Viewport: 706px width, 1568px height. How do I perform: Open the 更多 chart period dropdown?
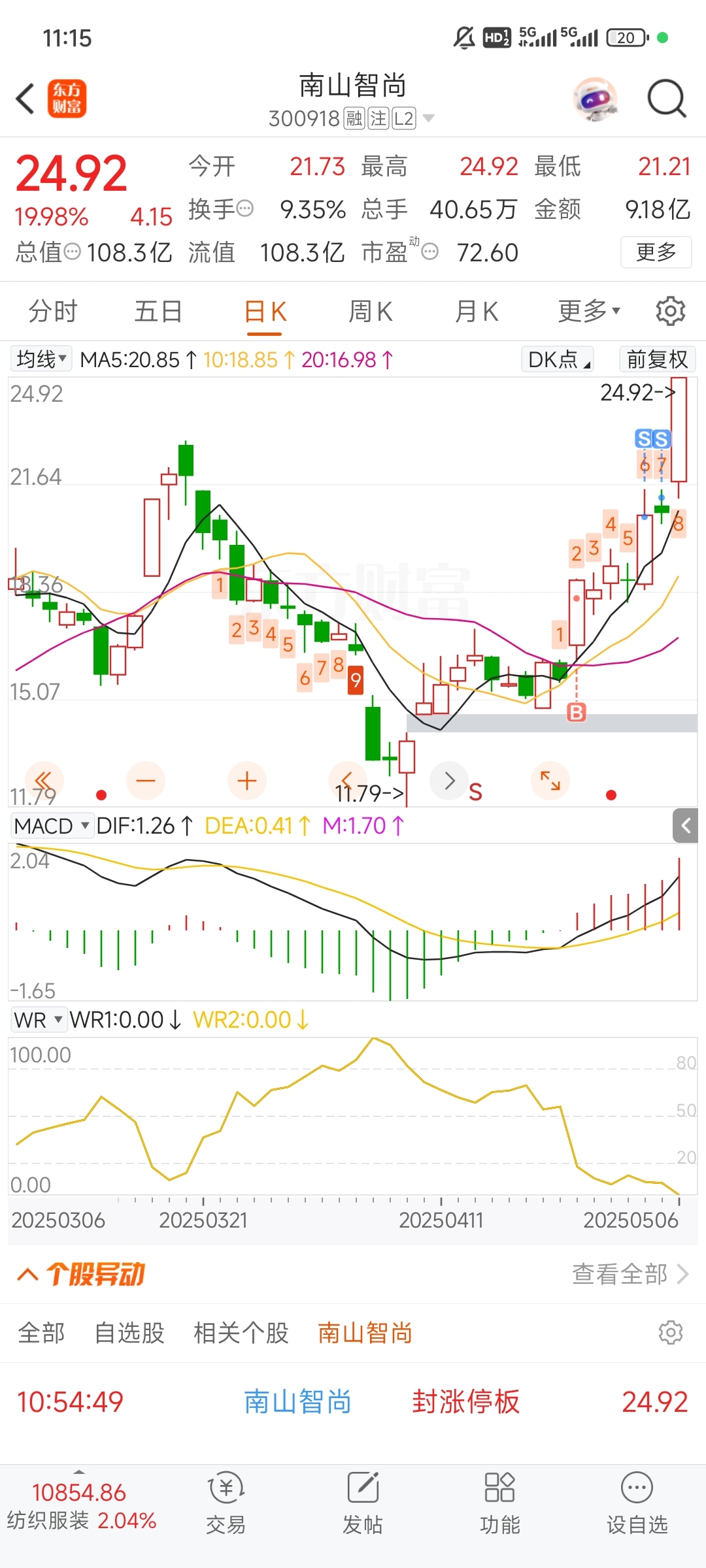point(589,312)
